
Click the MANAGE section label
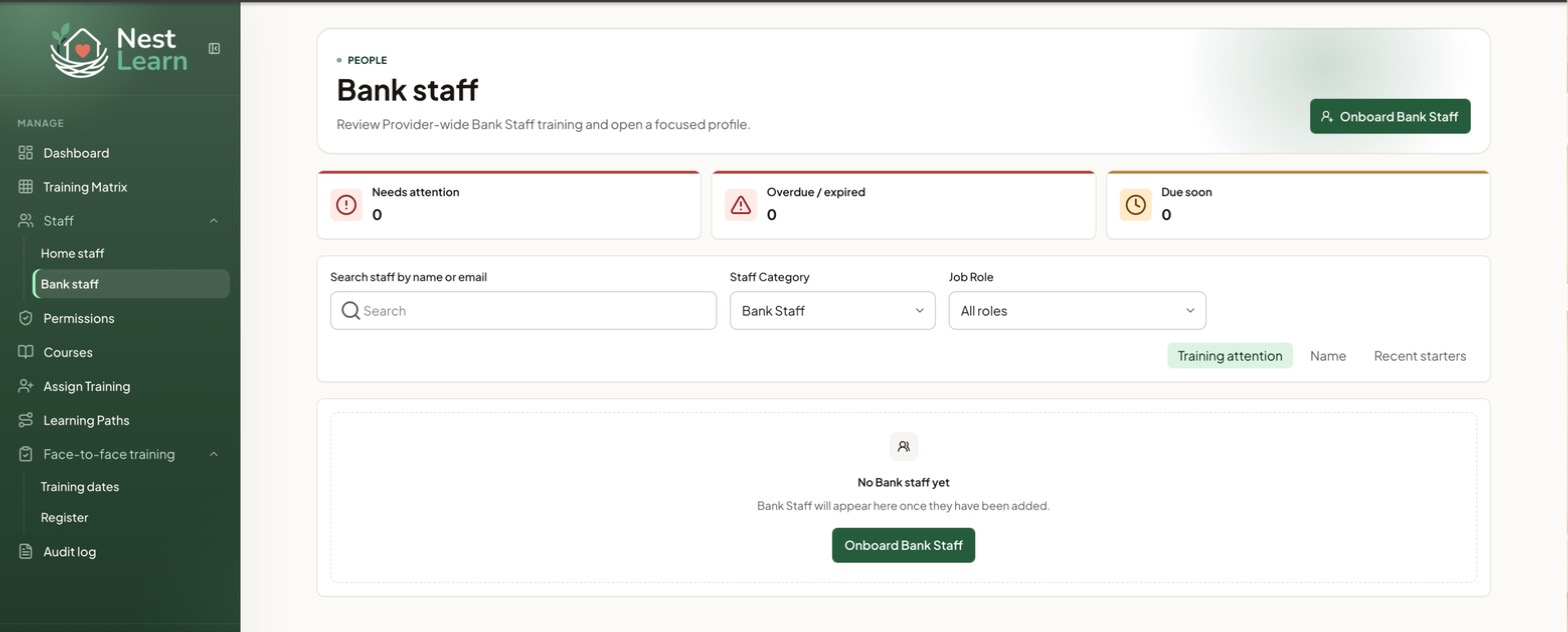point(40,123)
